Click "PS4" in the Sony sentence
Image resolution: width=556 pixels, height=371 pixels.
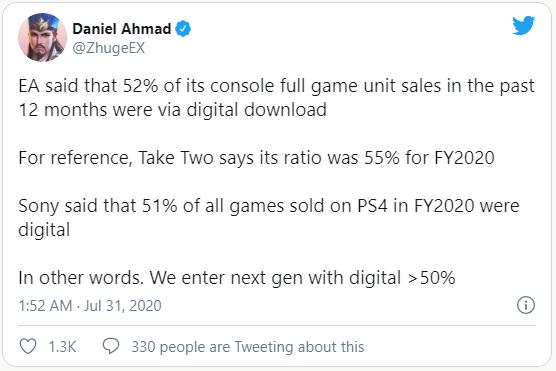[372, 206]
